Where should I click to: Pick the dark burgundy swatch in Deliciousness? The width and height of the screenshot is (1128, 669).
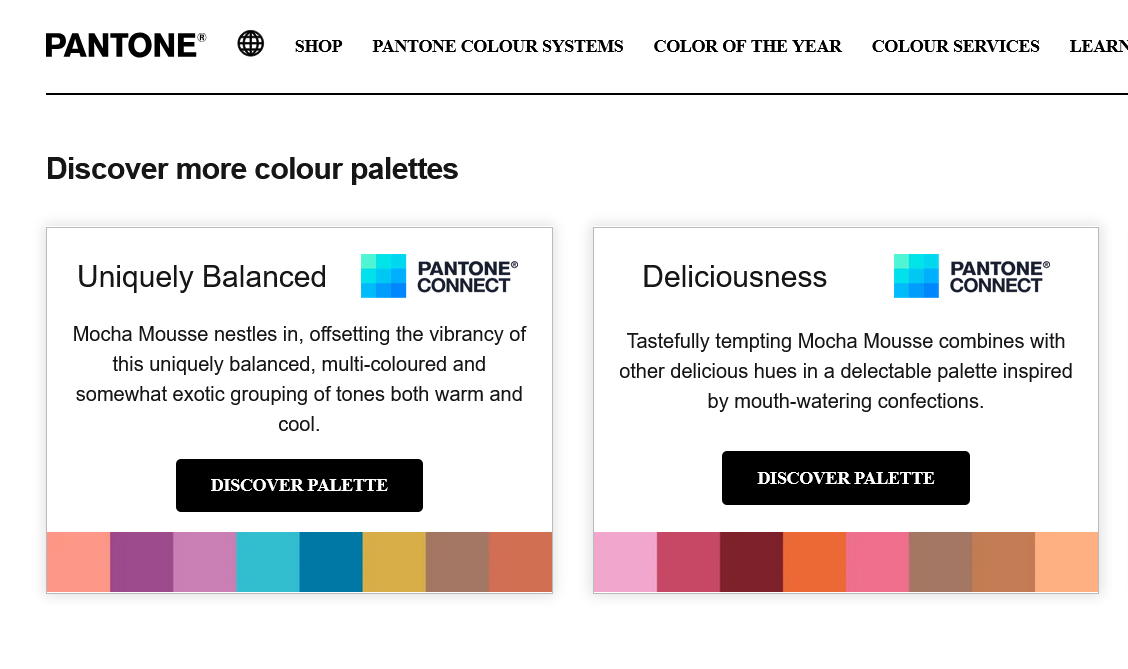(751, 563)
